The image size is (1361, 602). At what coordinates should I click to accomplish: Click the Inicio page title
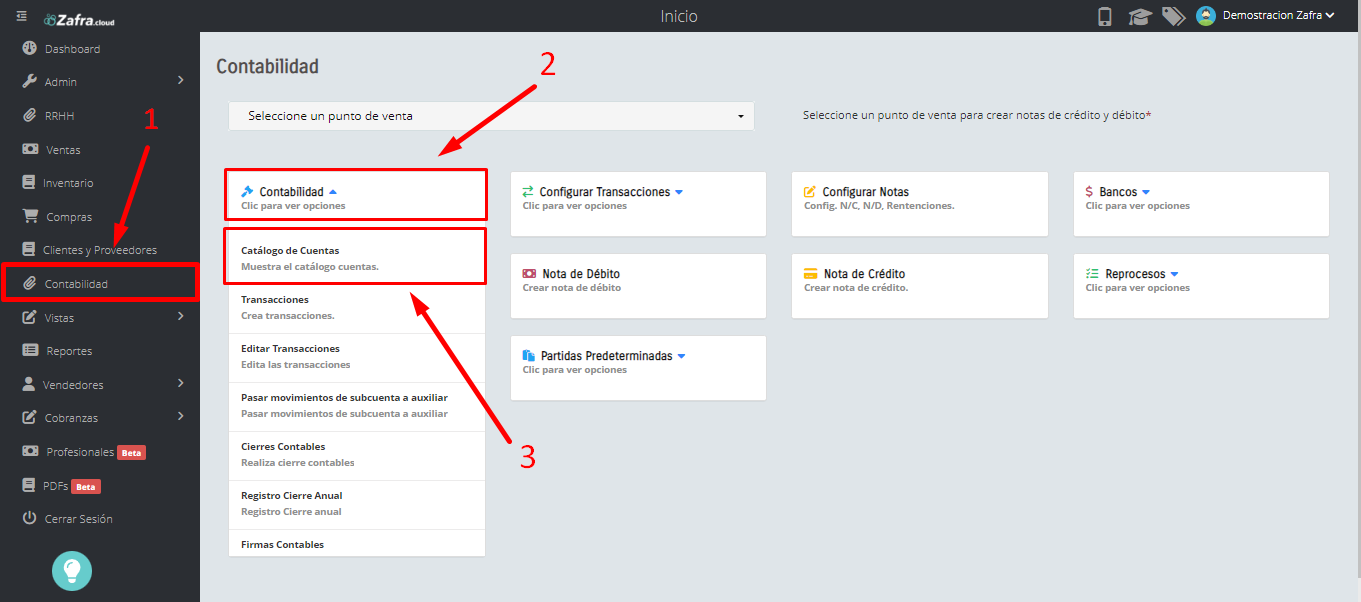(x=679, y=16)
